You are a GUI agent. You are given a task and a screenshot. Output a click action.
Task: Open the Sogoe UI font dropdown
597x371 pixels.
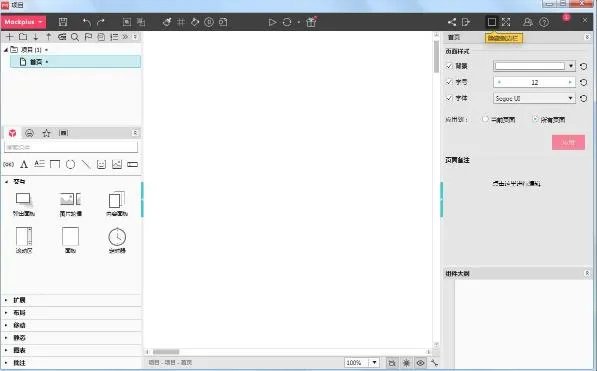(x=534, y=98)
